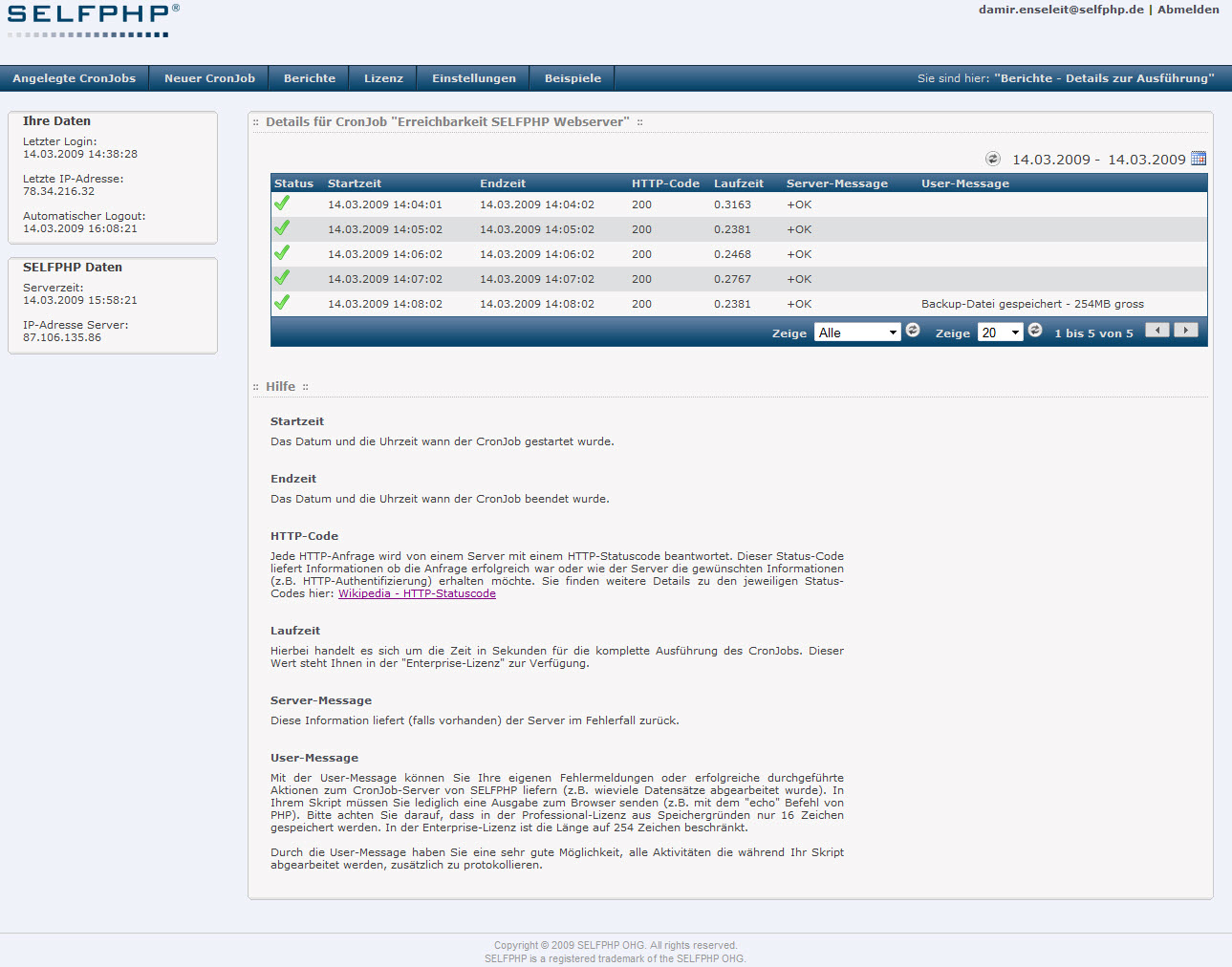1232x967 pixels.
Task: Open the Wikipedia - HTTP-Statuscode link
Action: [x=417, y=593]
